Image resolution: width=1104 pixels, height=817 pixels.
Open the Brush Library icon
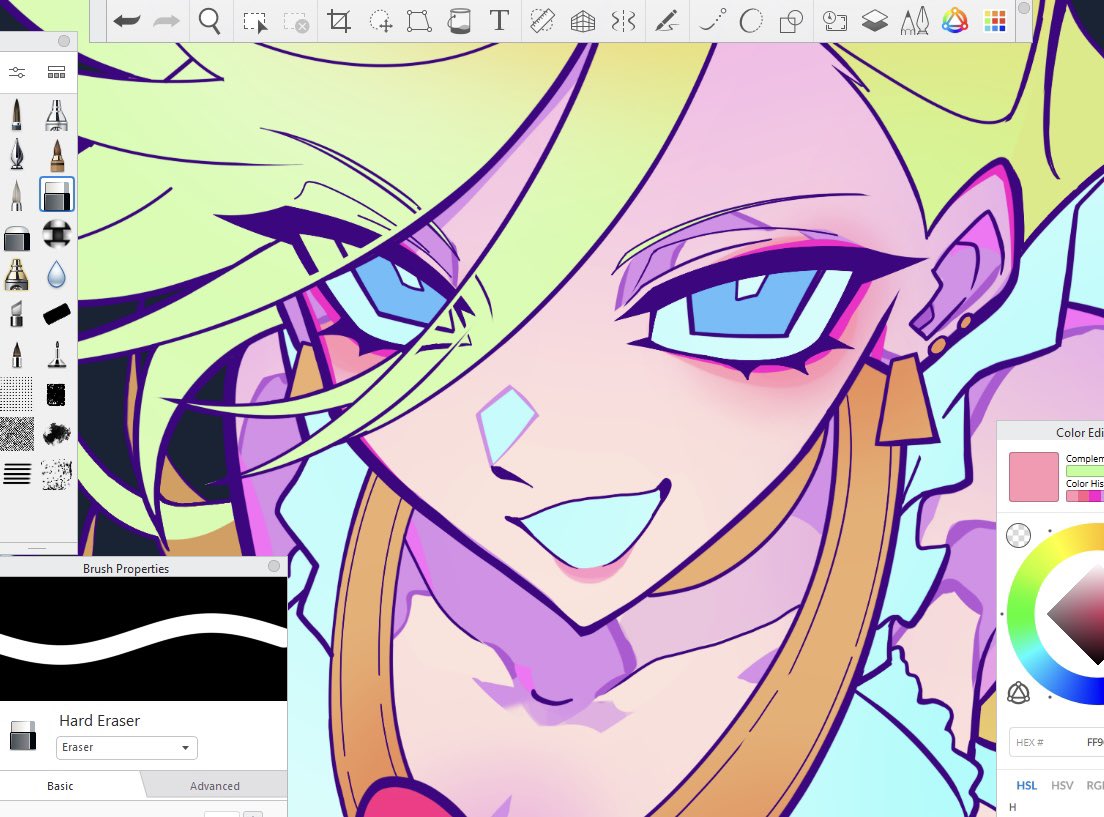pyautogui.click(x=56, y=73)
